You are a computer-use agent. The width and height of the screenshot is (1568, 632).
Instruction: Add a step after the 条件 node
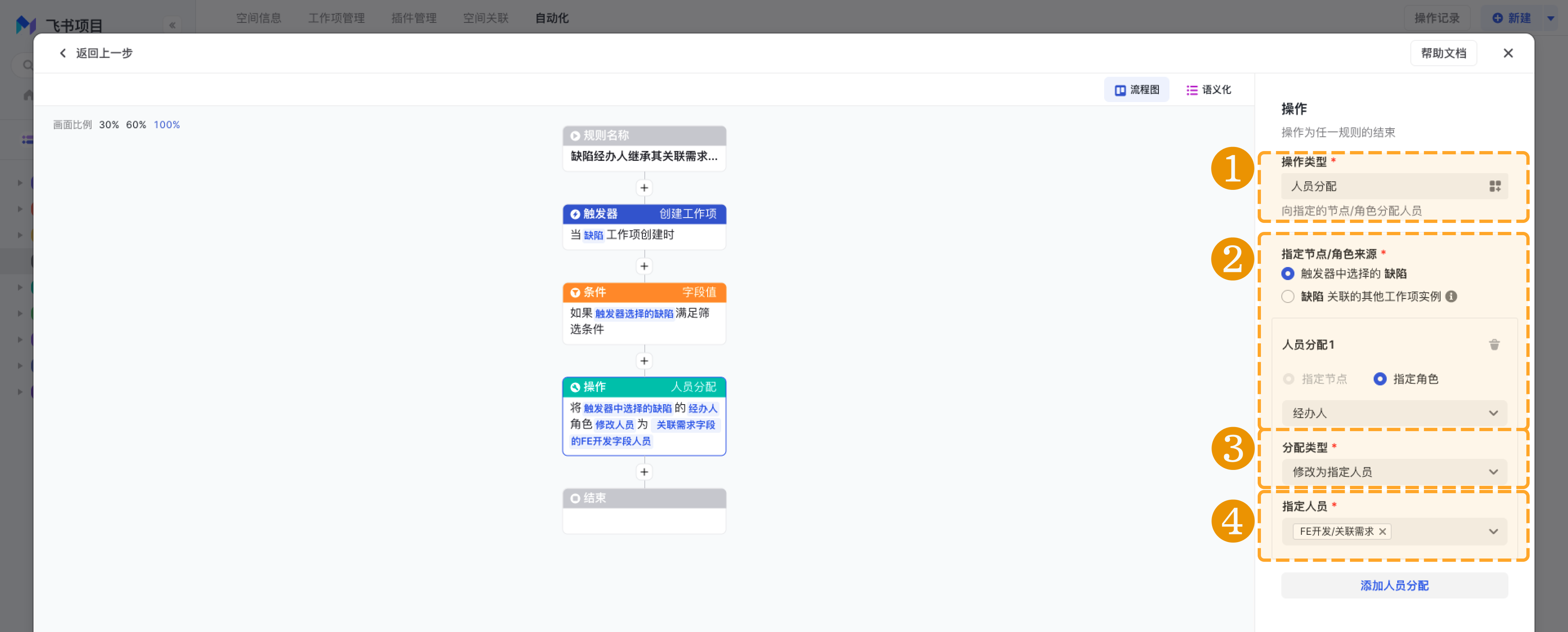[644, 361]
